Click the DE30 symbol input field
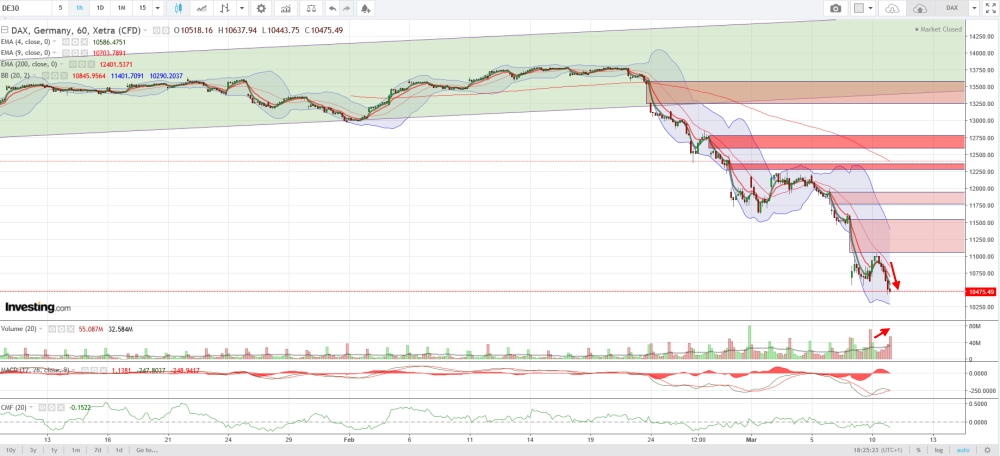The image size is (1000, 456). coord(24,8)
